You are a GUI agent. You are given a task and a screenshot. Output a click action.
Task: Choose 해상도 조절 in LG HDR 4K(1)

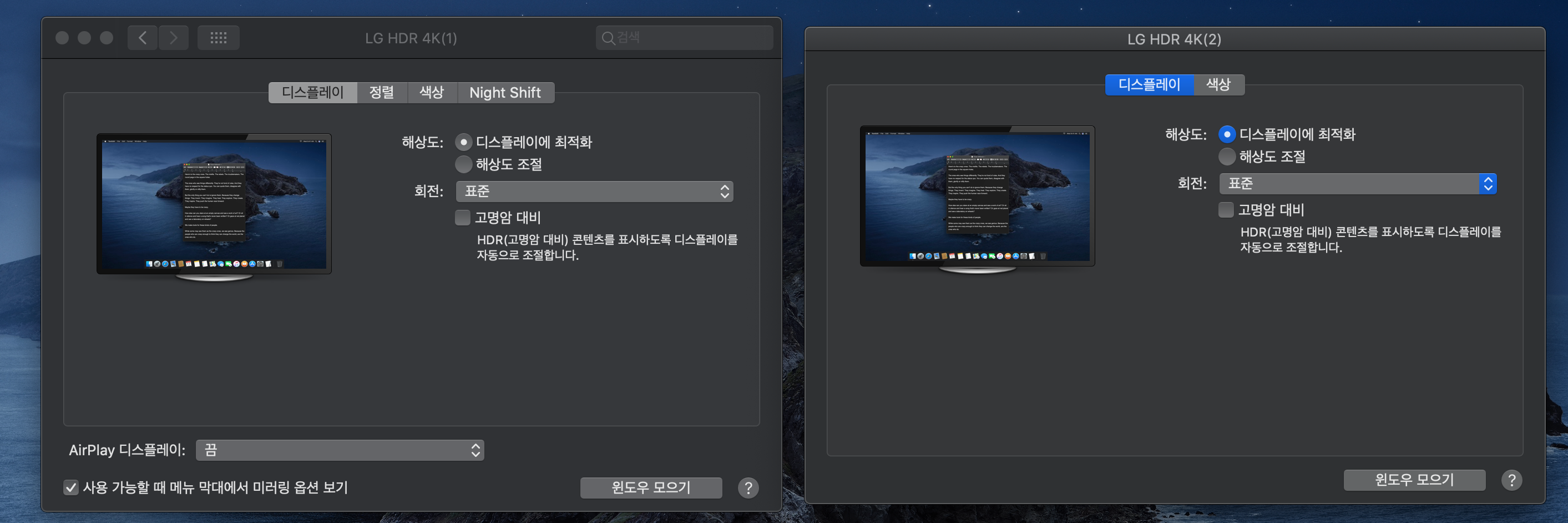point(464,164)
